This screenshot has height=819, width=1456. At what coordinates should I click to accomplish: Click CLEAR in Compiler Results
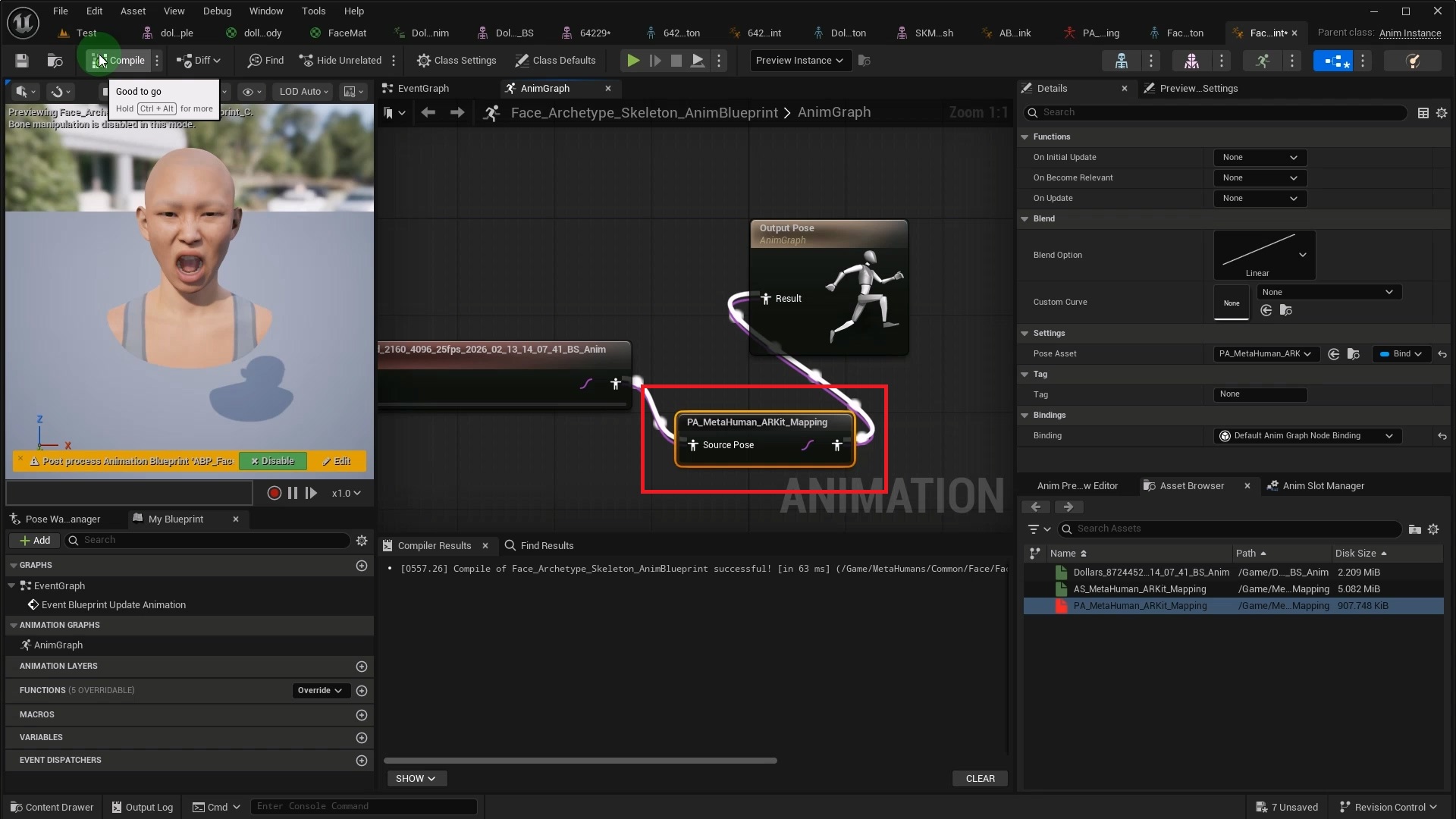(979, 778)
